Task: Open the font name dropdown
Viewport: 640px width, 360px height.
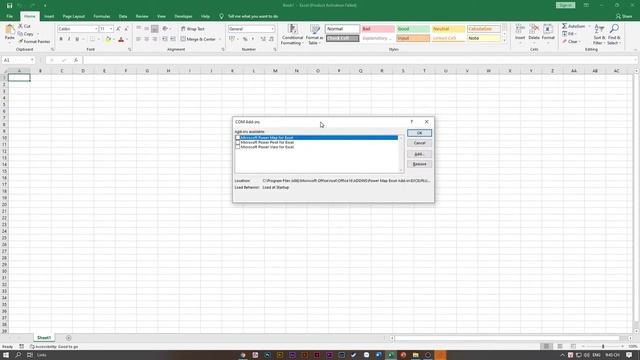Action: [x=96, y=29]
